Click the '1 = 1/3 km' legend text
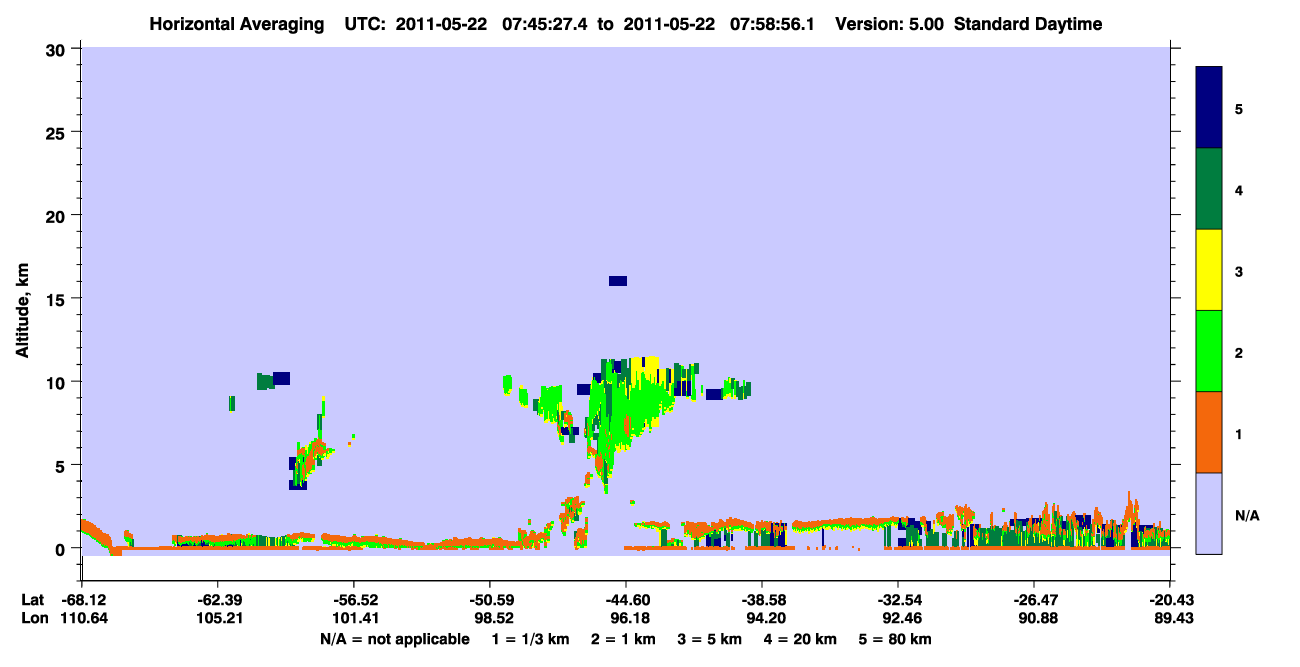1300x667 pixels. pos(531,639)
